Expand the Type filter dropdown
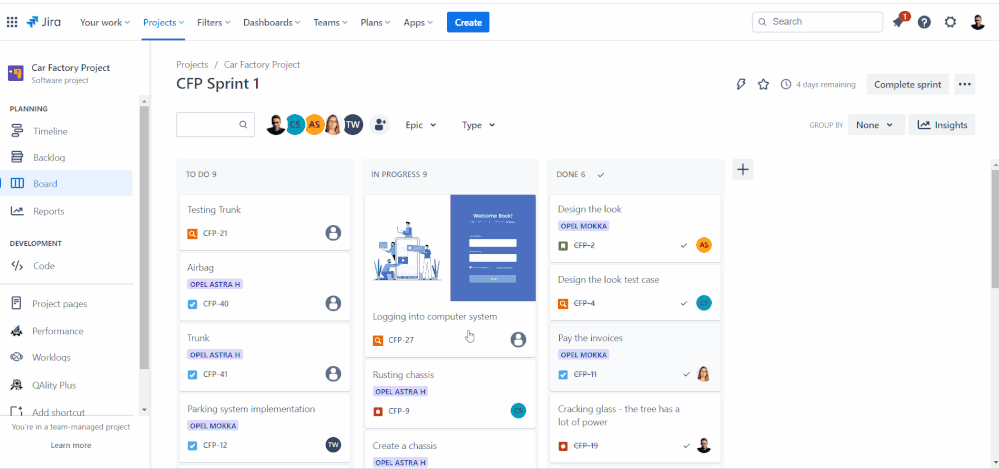The height and width of the screenshot is (469, 999). (478, 125)
